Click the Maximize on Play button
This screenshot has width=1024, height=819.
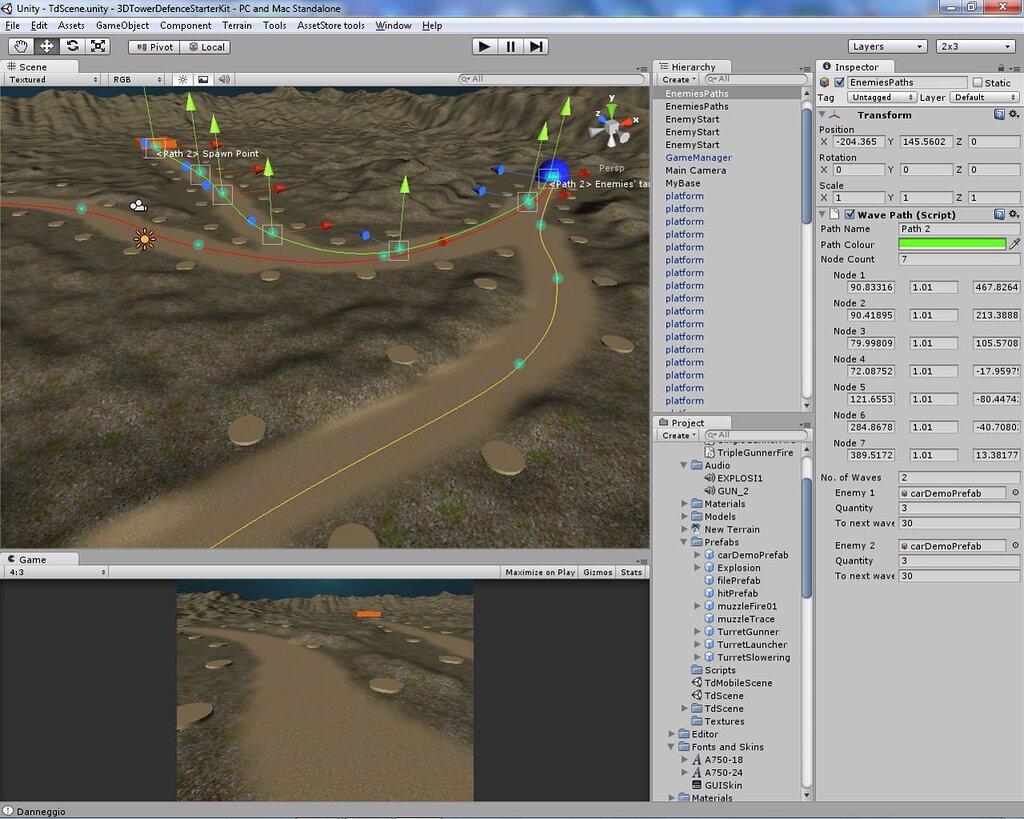coord(540,572)
